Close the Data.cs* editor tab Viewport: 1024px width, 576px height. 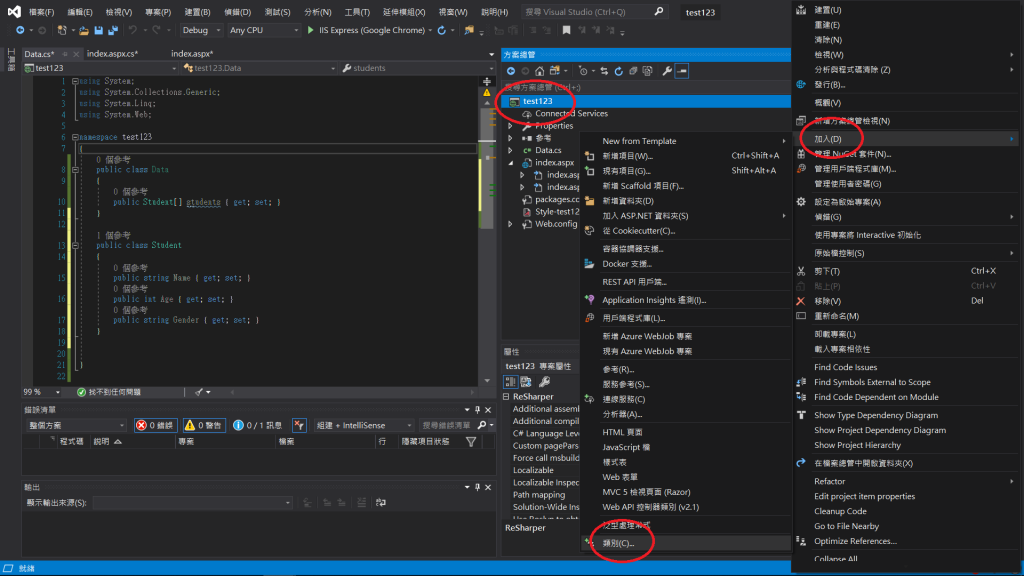point(76,54)
